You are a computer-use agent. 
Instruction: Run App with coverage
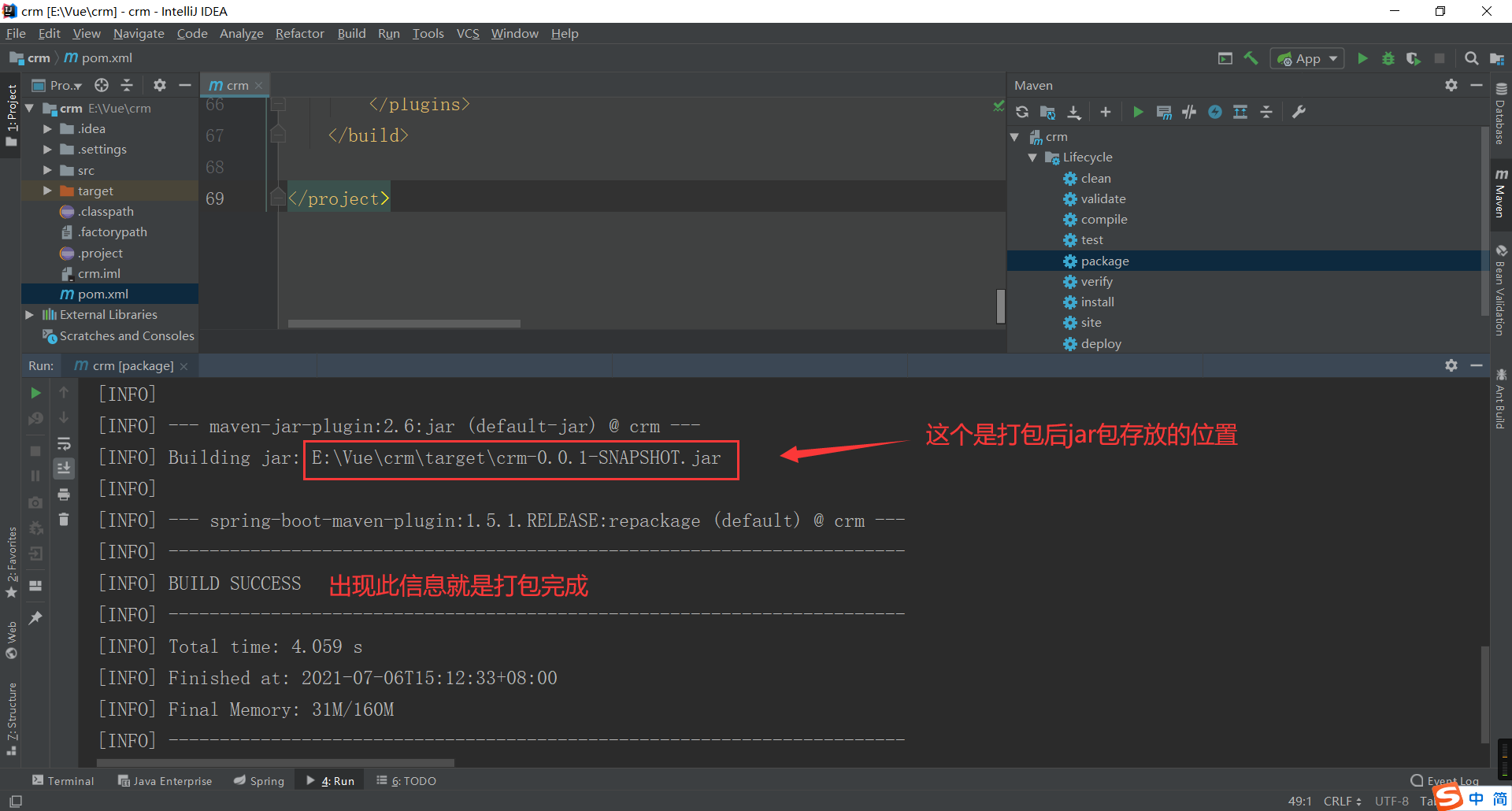[x=1414, y=58]
